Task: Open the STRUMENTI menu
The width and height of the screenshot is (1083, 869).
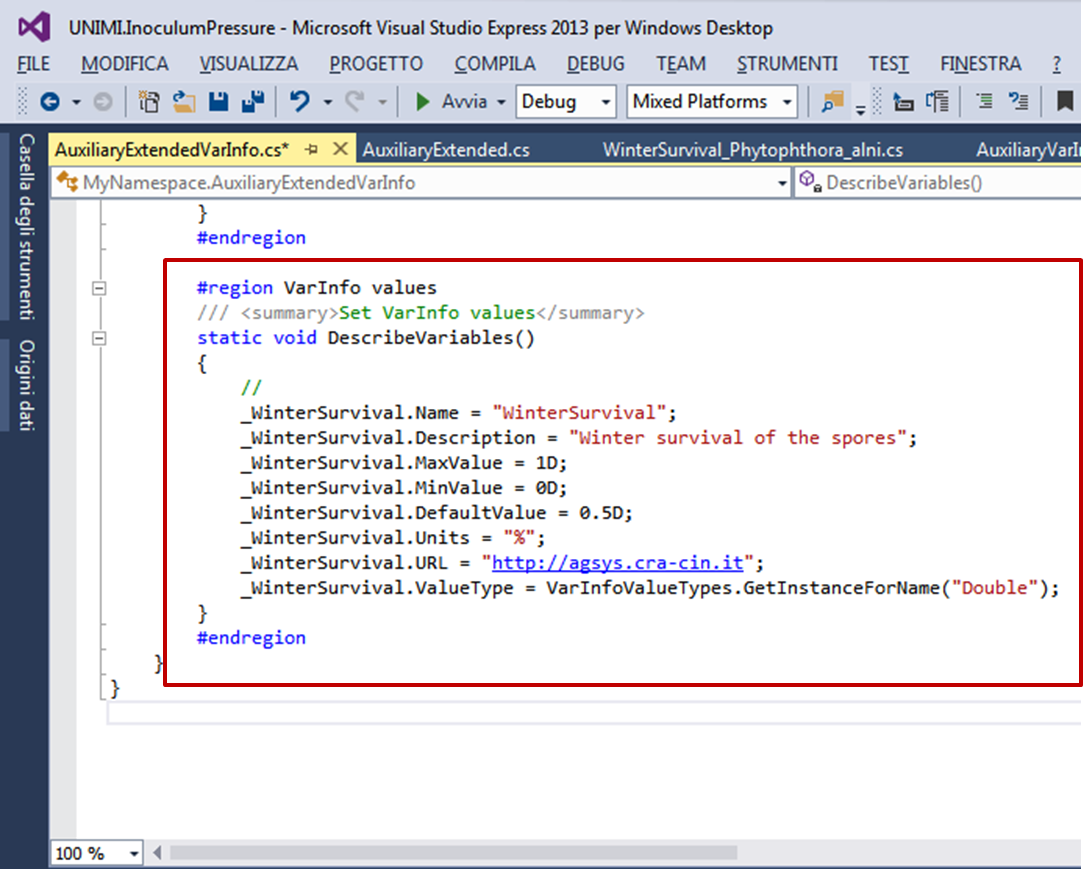Action: tap(787, 64)
